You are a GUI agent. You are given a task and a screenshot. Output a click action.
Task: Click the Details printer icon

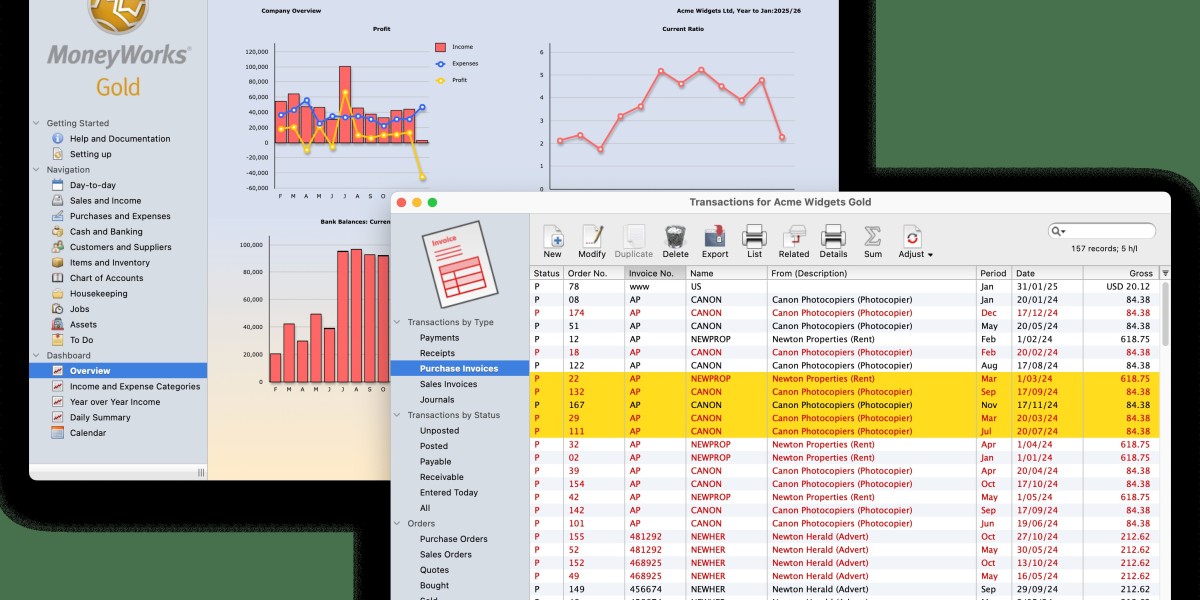833,241
